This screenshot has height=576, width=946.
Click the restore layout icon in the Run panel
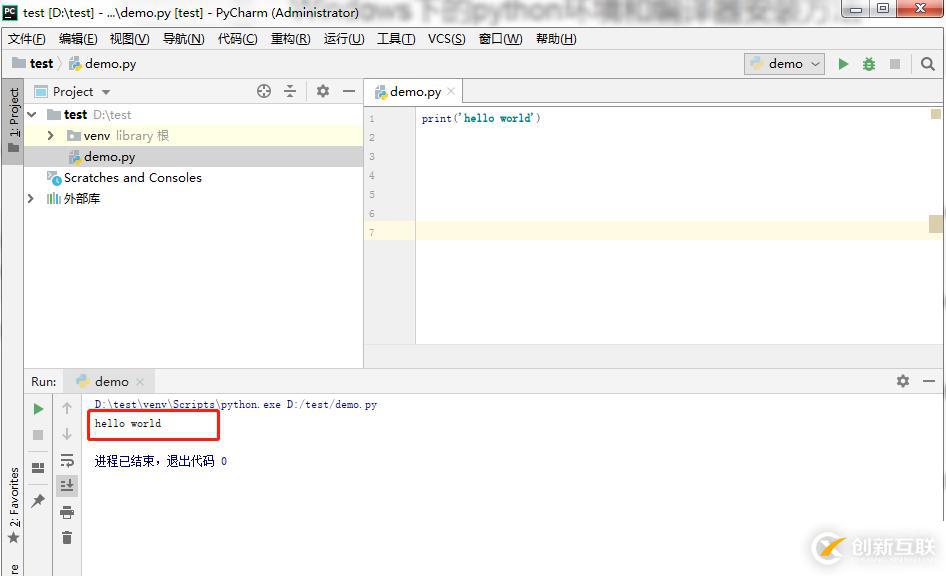point(38,468)
